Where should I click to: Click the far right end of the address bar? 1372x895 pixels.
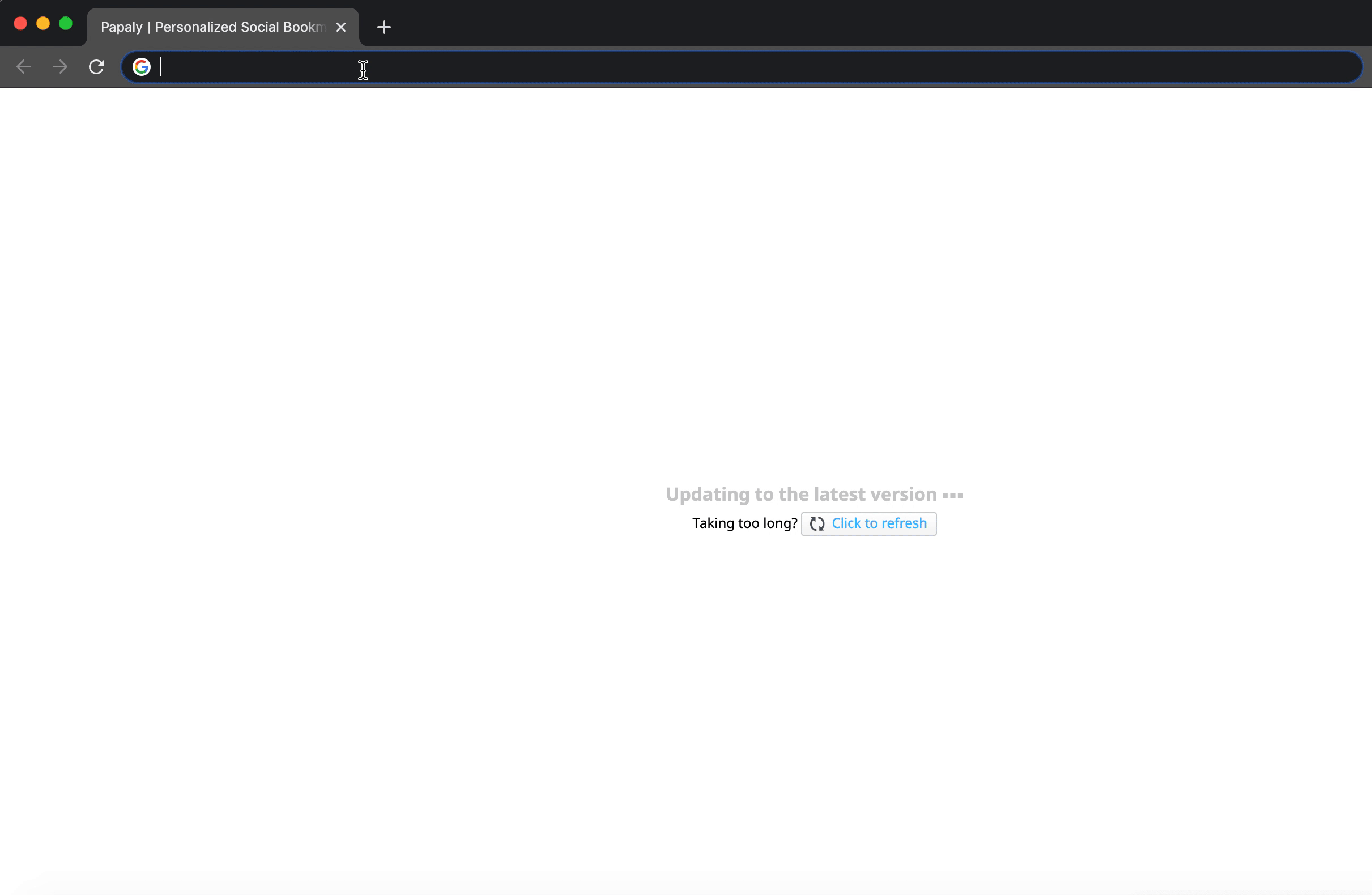pos(1343,67)
